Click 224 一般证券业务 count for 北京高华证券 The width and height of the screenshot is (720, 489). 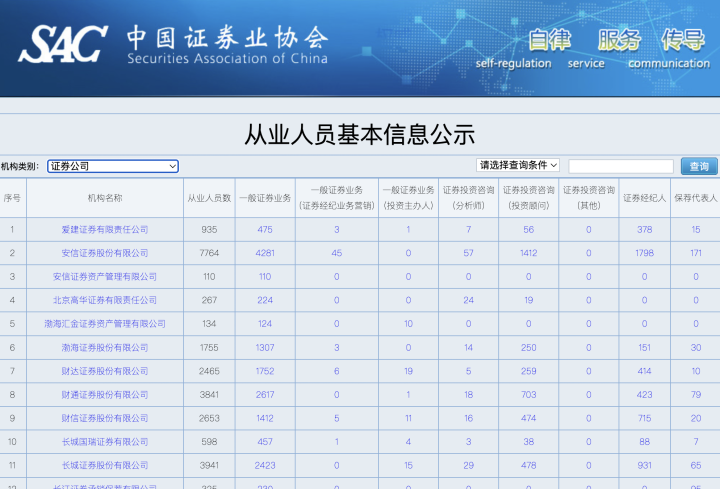[265, 300]
